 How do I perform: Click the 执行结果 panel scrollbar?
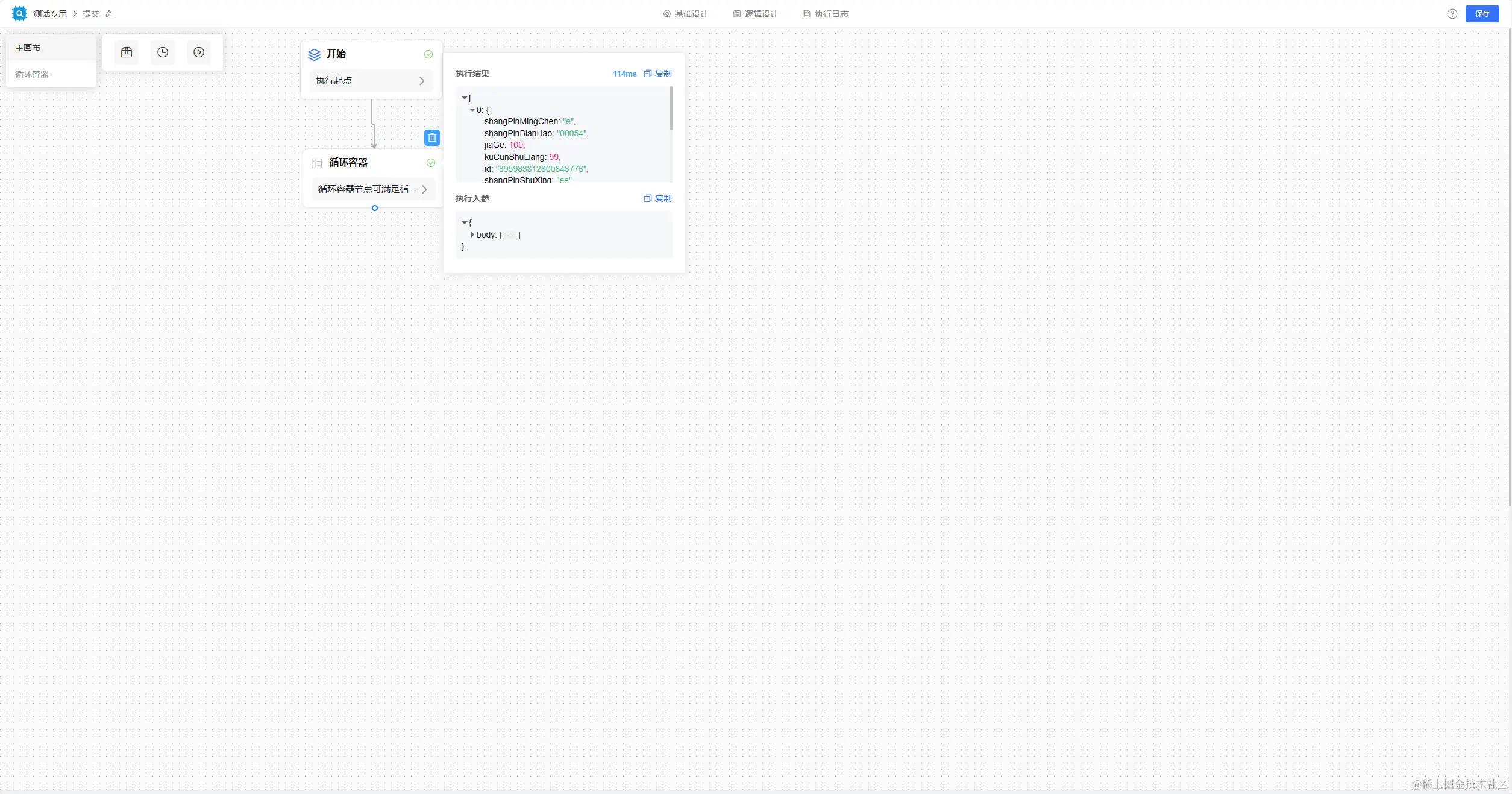(x=671, y=109)
